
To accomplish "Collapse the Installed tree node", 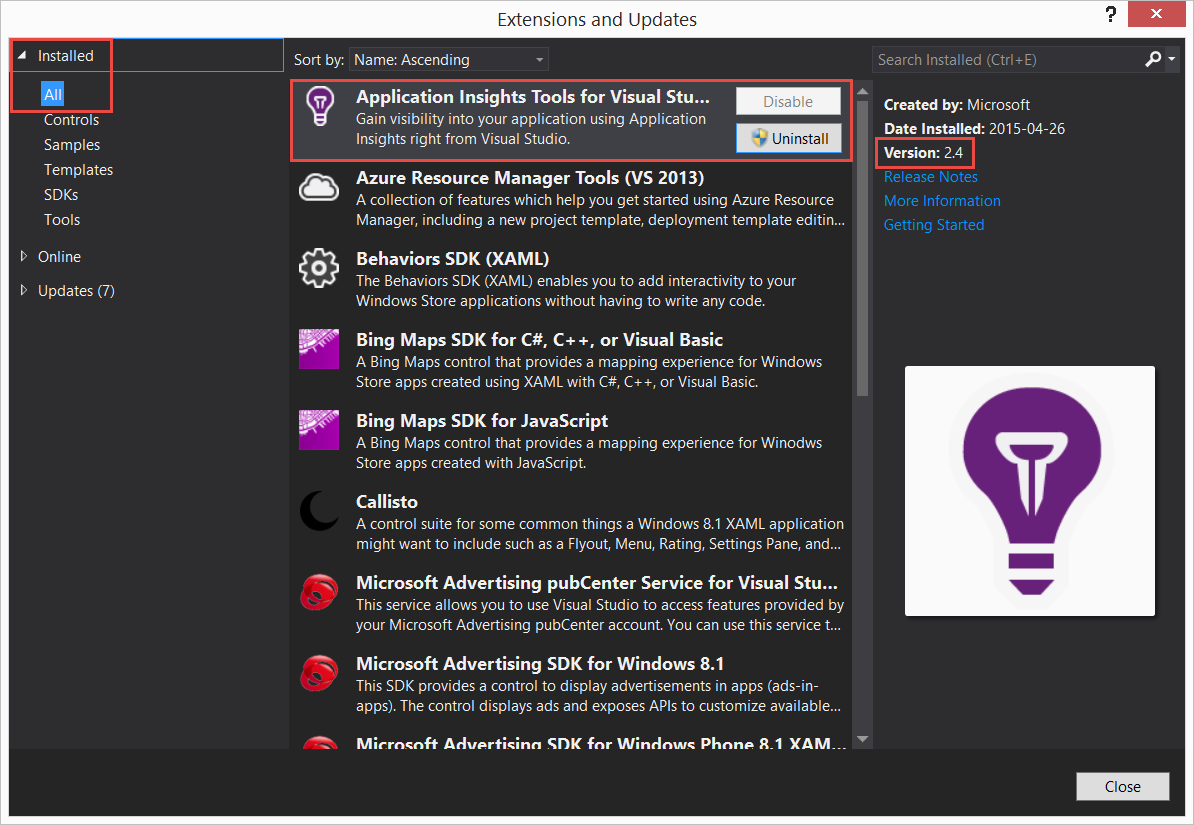I will click(22, 56).
